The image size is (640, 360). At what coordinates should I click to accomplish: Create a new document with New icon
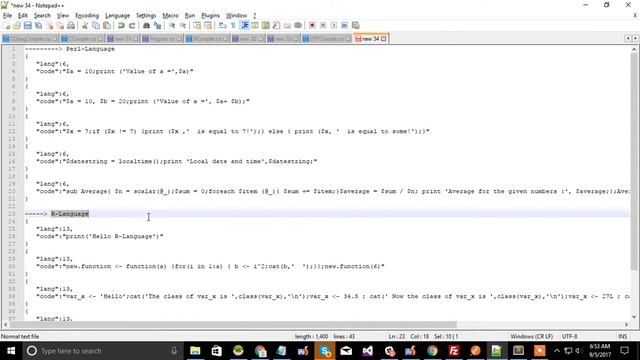pyautogui.click(x=7, y=26)
